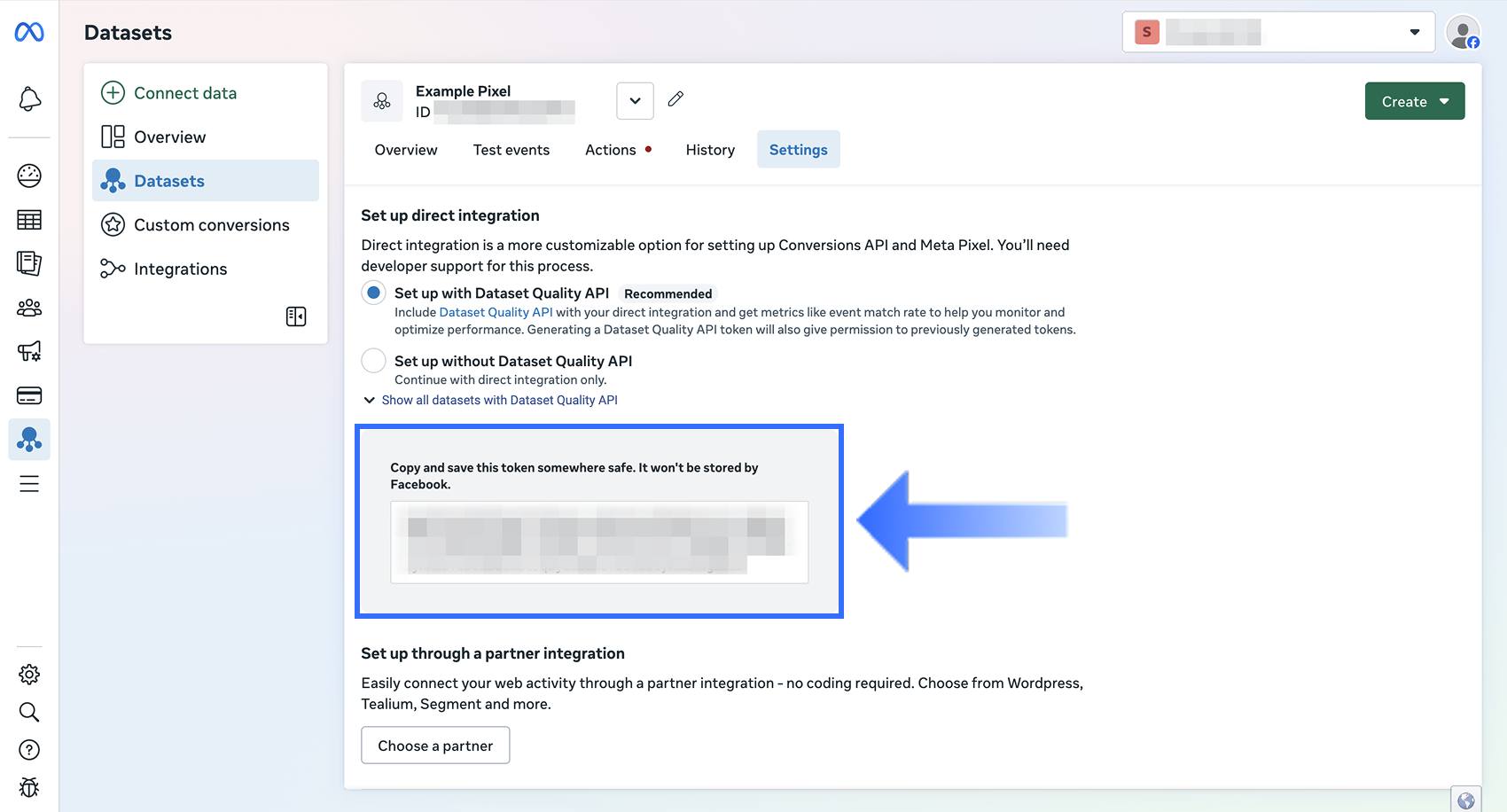Expand Show all datasets with Dataset Quality API
Screen dimensions: 1507x812
coord(490,401)
